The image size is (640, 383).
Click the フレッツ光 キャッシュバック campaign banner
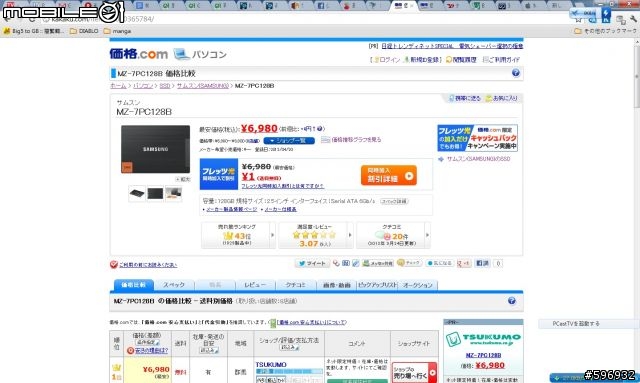pyautogui.click(x=478, y=138)
